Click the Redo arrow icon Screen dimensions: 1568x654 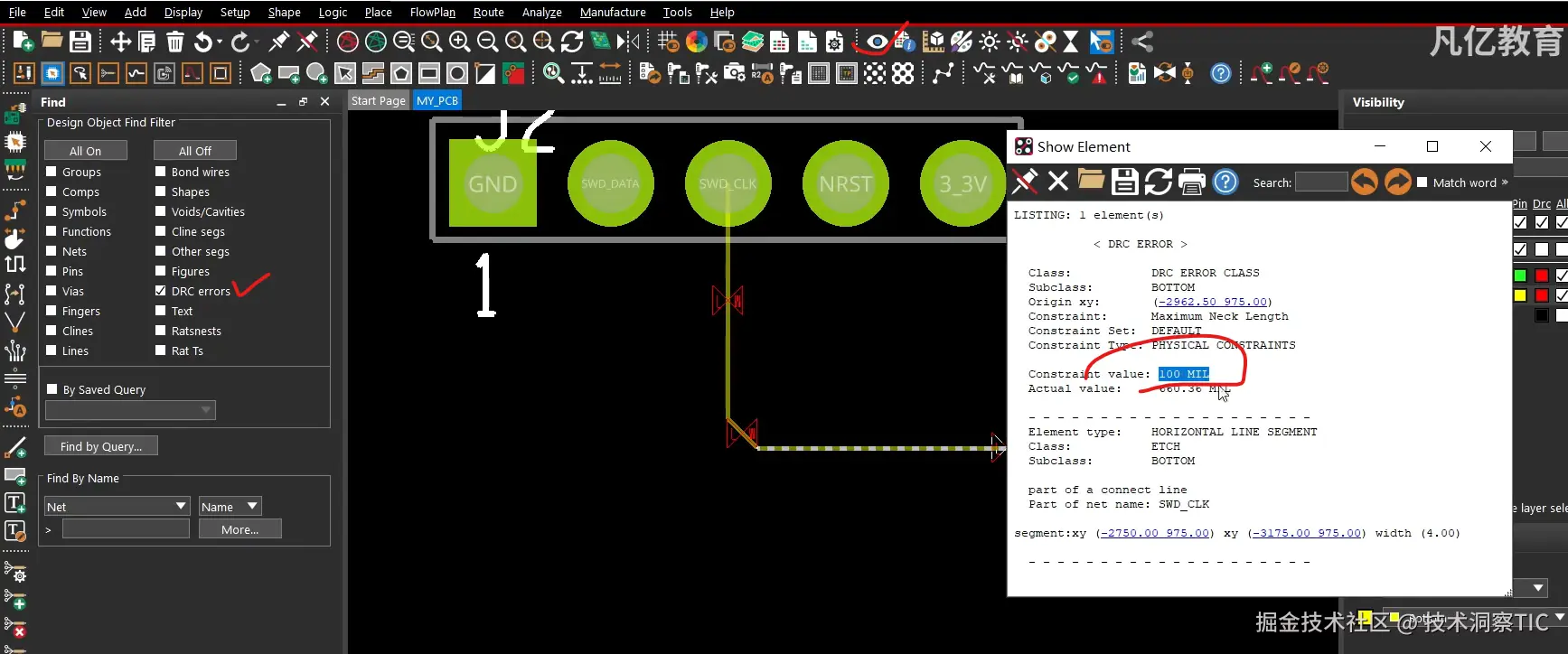(239, 42)
